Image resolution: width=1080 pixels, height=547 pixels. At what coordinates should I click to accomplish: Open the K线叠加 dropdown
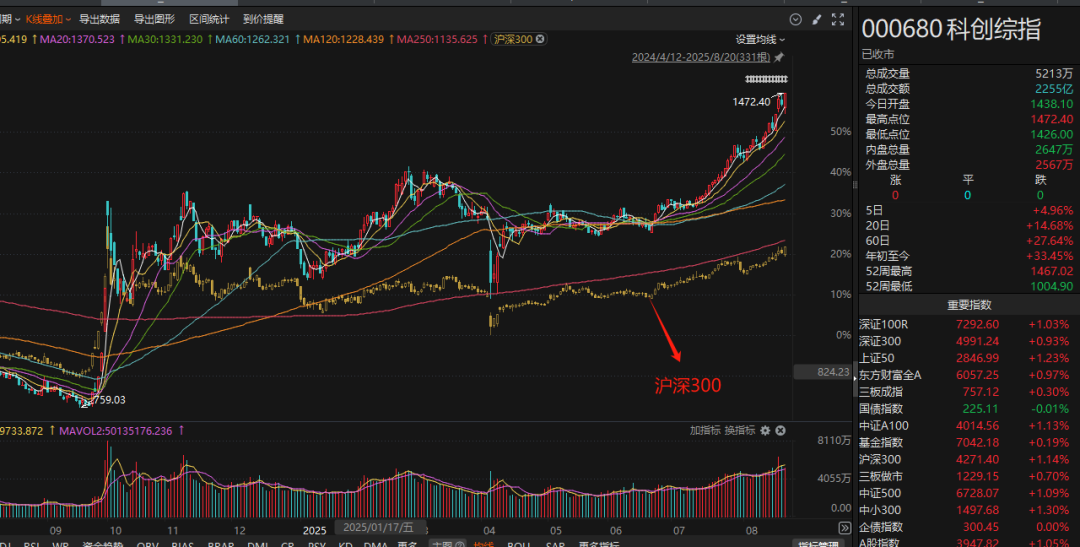pyautogui.click(x=48, y=19)
